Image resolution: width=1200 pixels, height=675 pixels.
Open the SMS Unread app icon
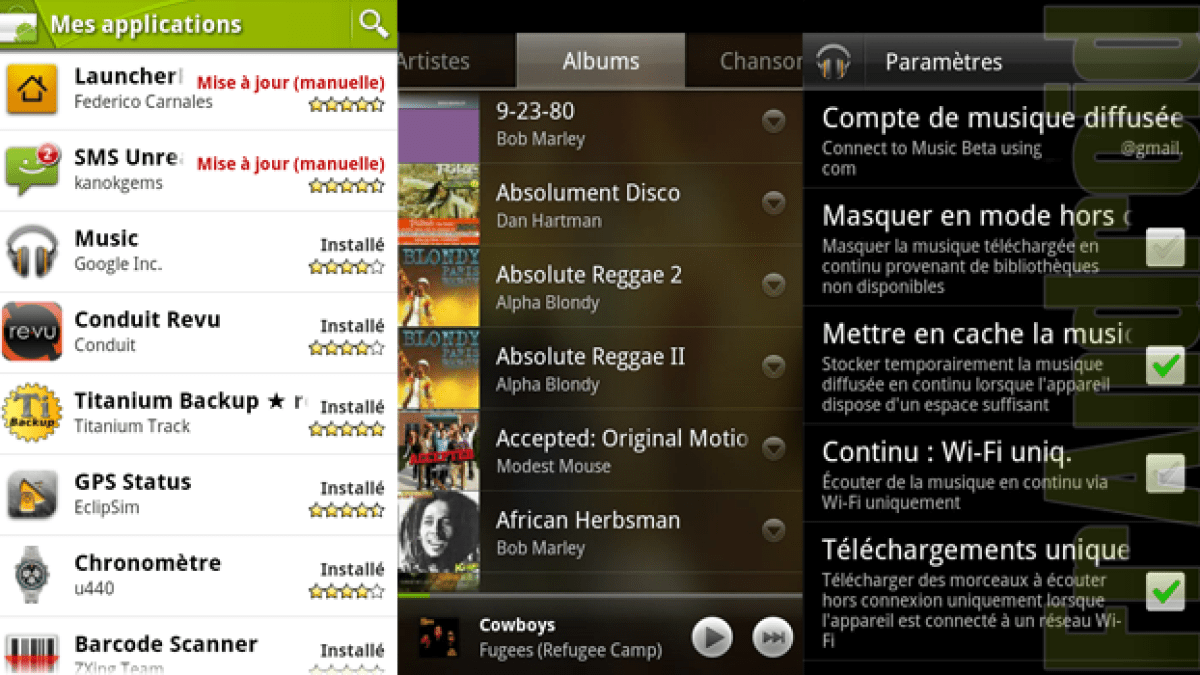[x=32, y=170]
